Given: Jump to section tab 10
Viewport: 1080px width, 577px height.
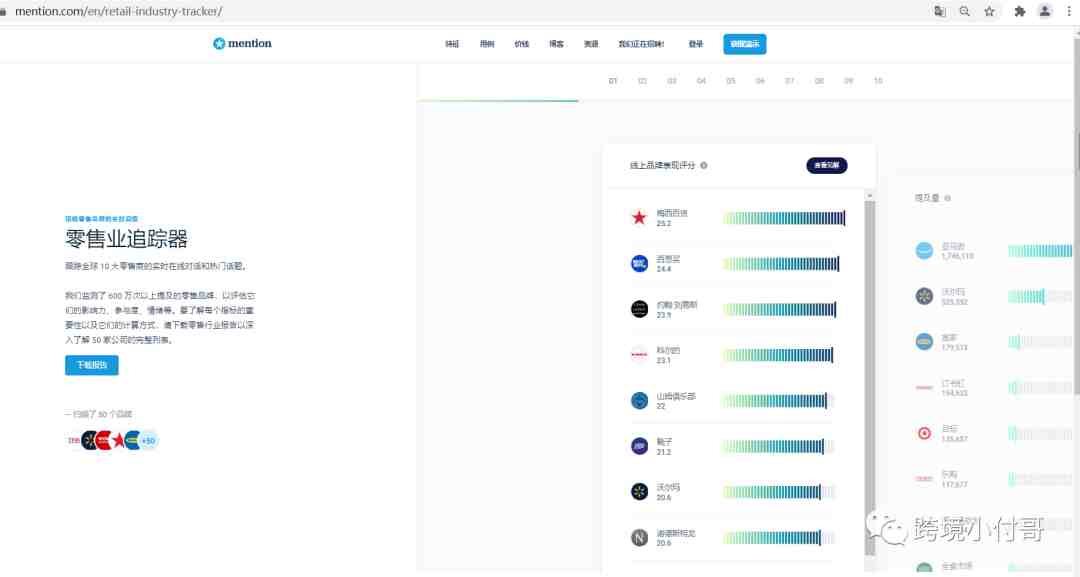Looking at the screenshot, I should coord(878,81).
